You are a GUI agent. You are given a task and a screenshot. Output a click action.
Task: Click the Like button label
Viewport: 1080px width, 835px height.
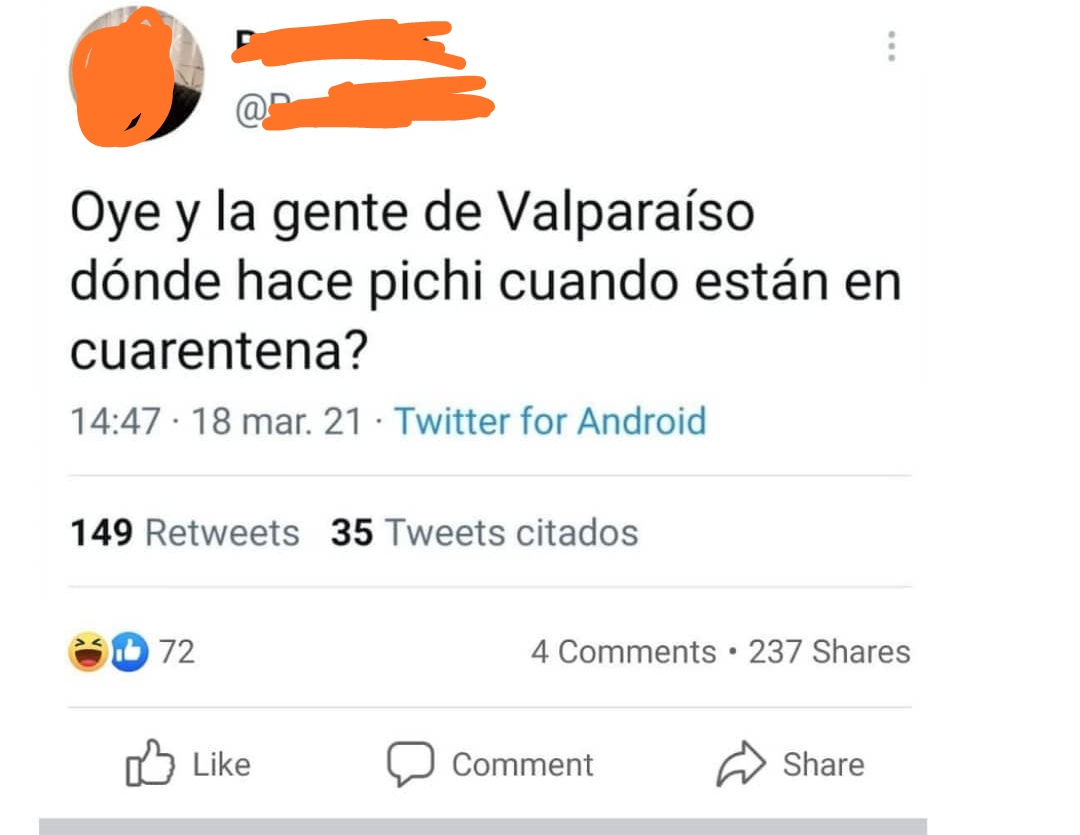click(222, 764)
